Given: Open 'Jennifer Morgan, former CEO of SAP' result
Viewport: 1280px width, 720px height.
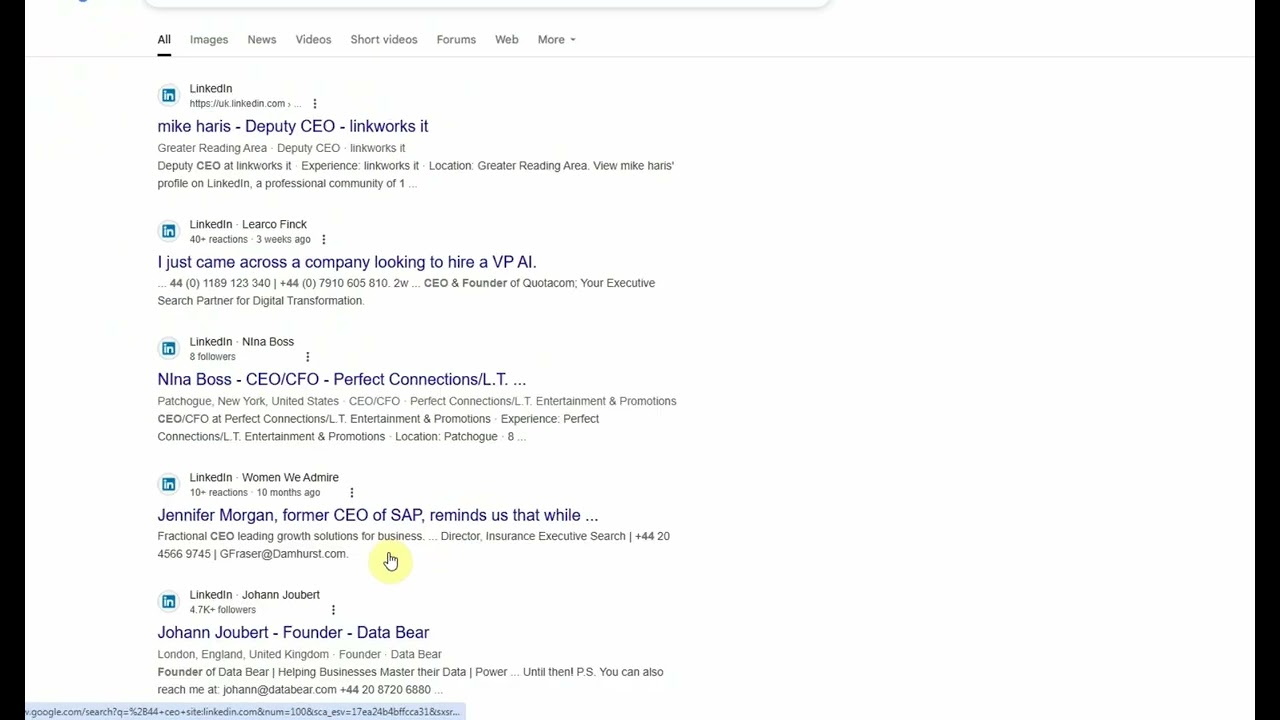Looking at the screenshot, I should click(378, 515).
